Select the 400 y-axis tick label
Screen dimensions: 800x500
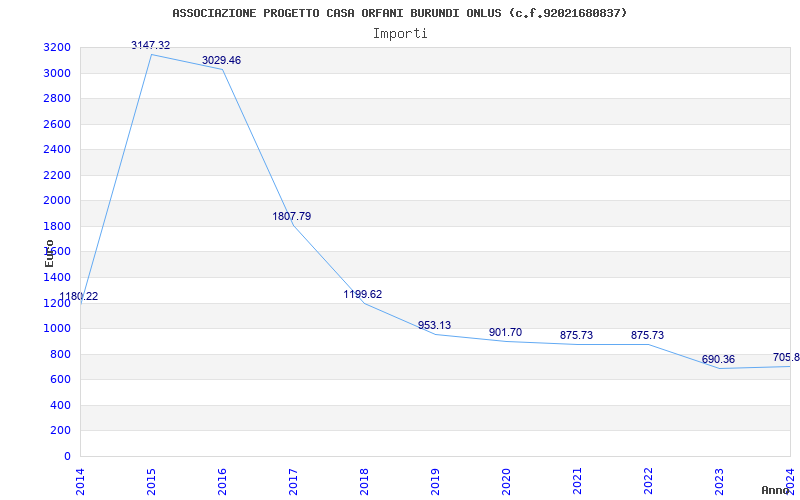(61, 406)
